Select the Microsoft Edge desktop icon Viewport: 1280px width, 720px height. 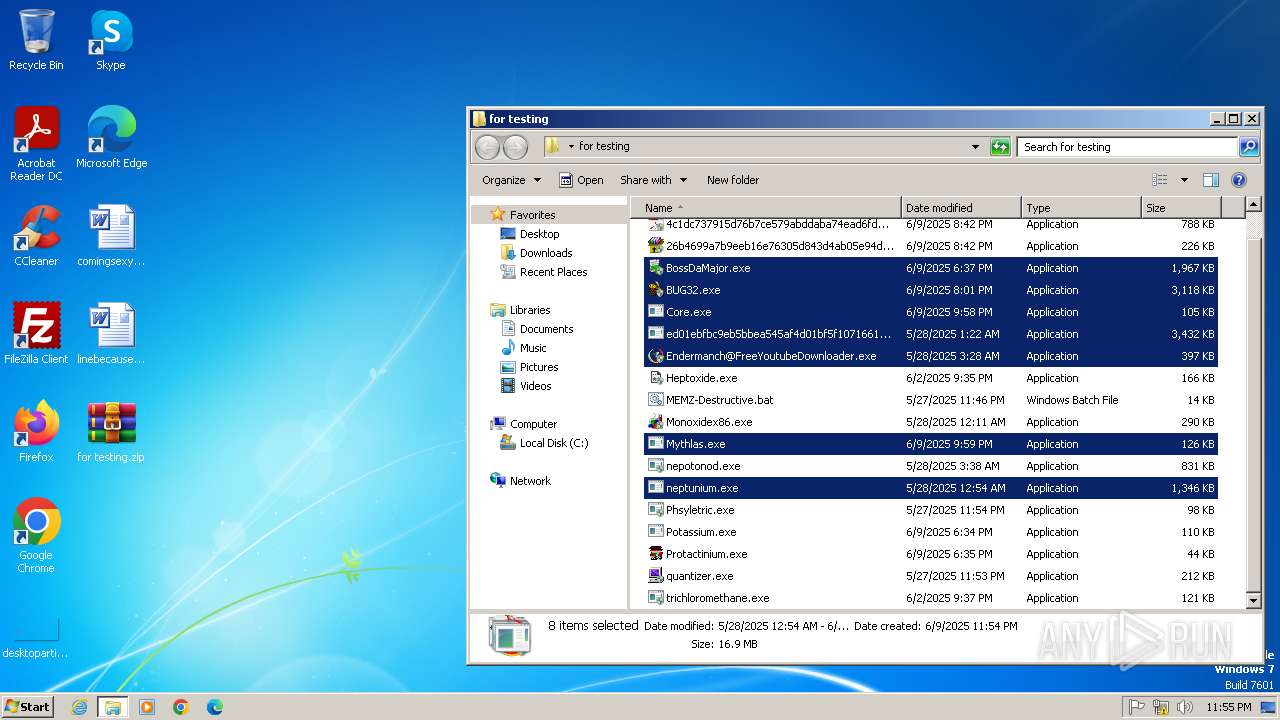pos(111,137)
